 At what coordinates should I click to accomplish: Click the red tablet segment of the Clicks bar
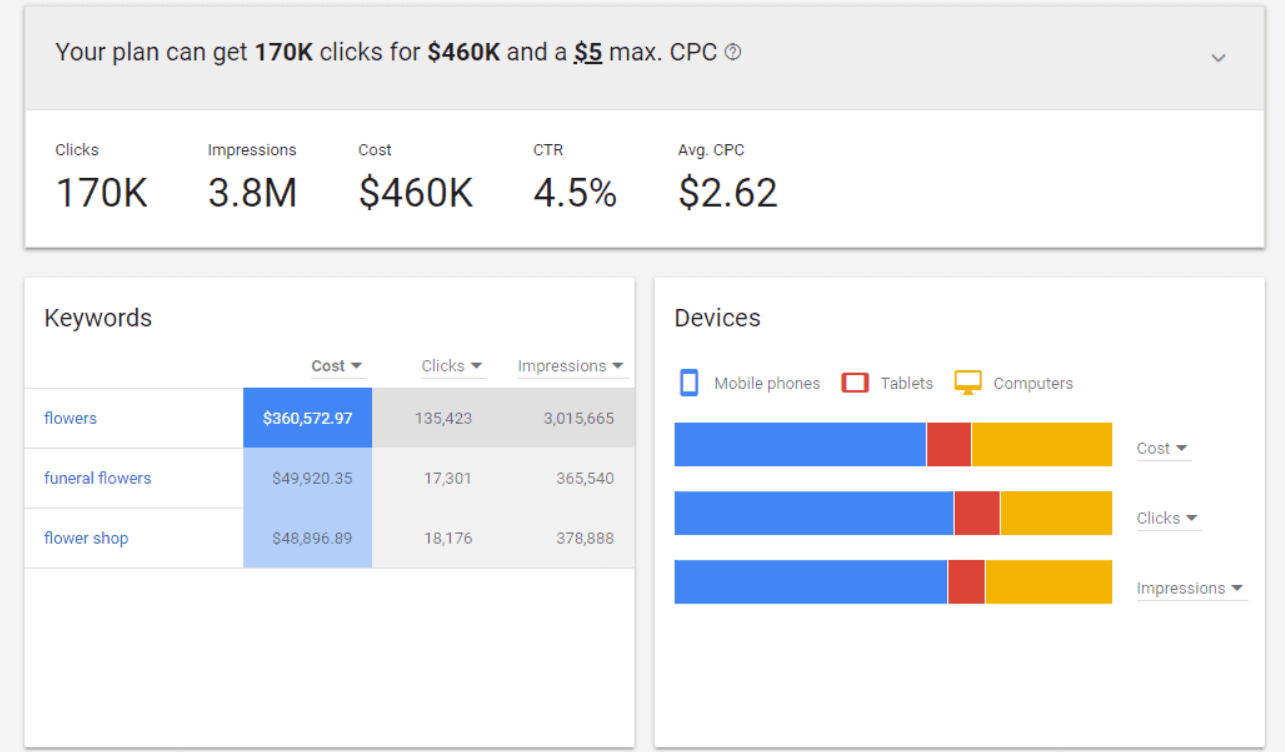976,513
